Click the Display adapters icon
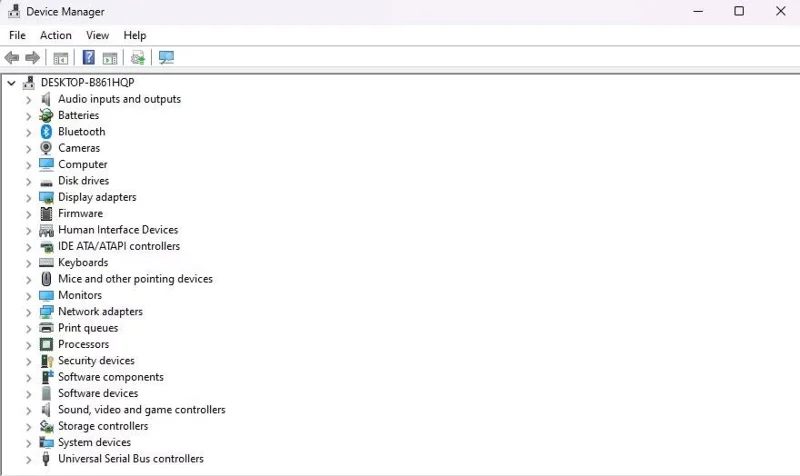This screenshot has height=476, width=800. [46, 197]
